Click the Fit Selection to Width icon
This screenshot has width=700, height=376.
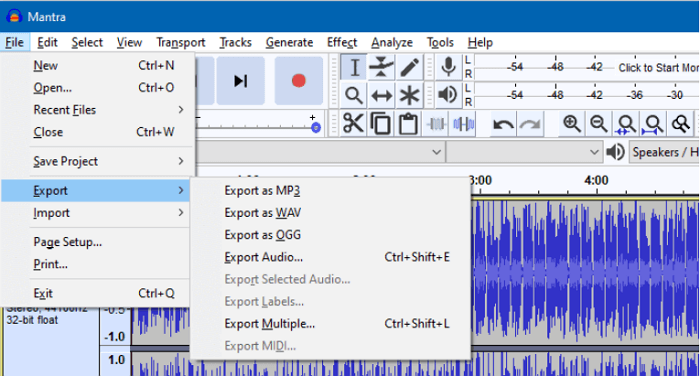626,124
